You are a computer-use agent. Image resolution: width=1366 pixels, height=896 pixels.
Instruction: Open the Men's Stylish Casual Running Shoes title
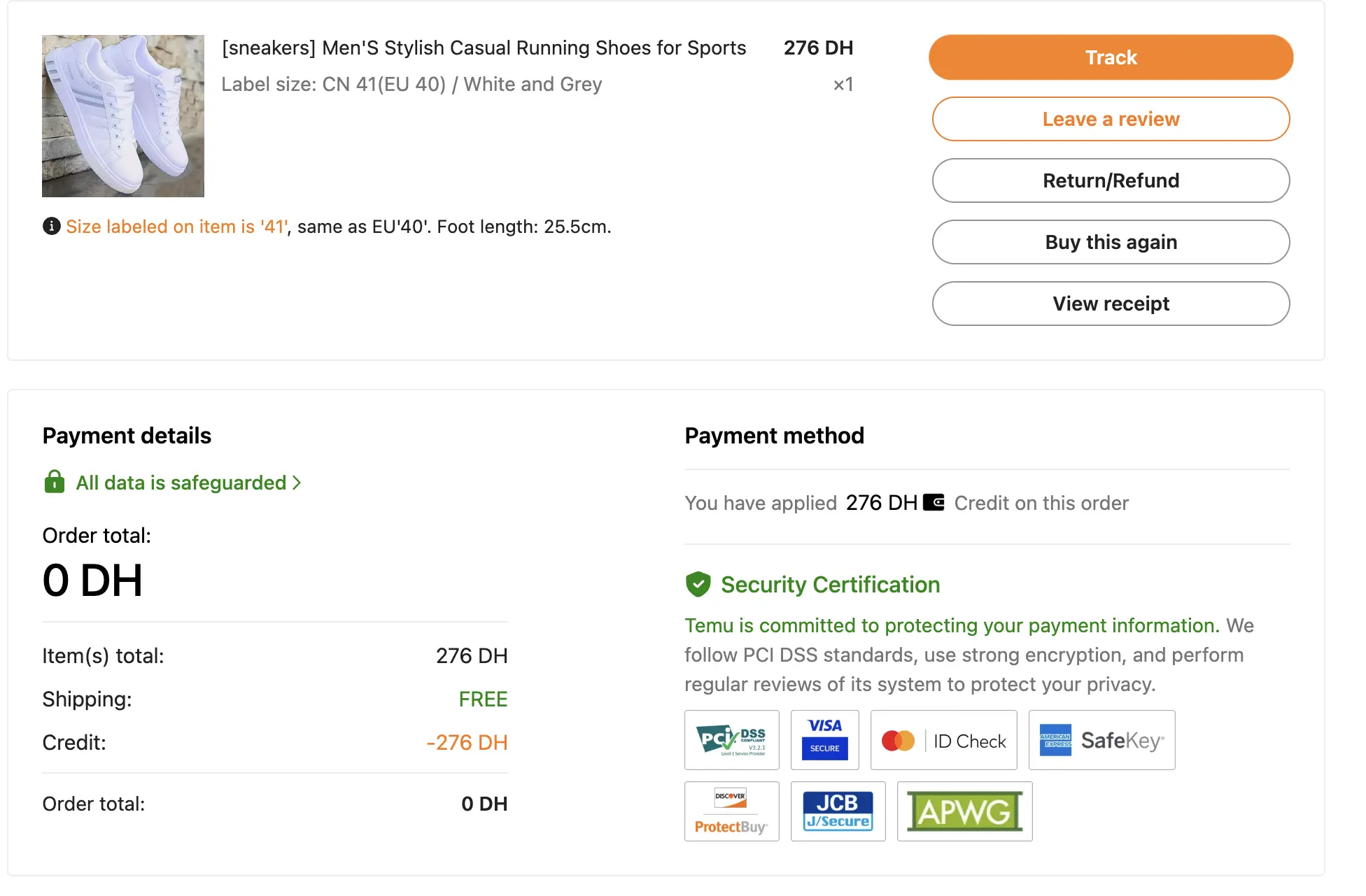pos(484,48)
